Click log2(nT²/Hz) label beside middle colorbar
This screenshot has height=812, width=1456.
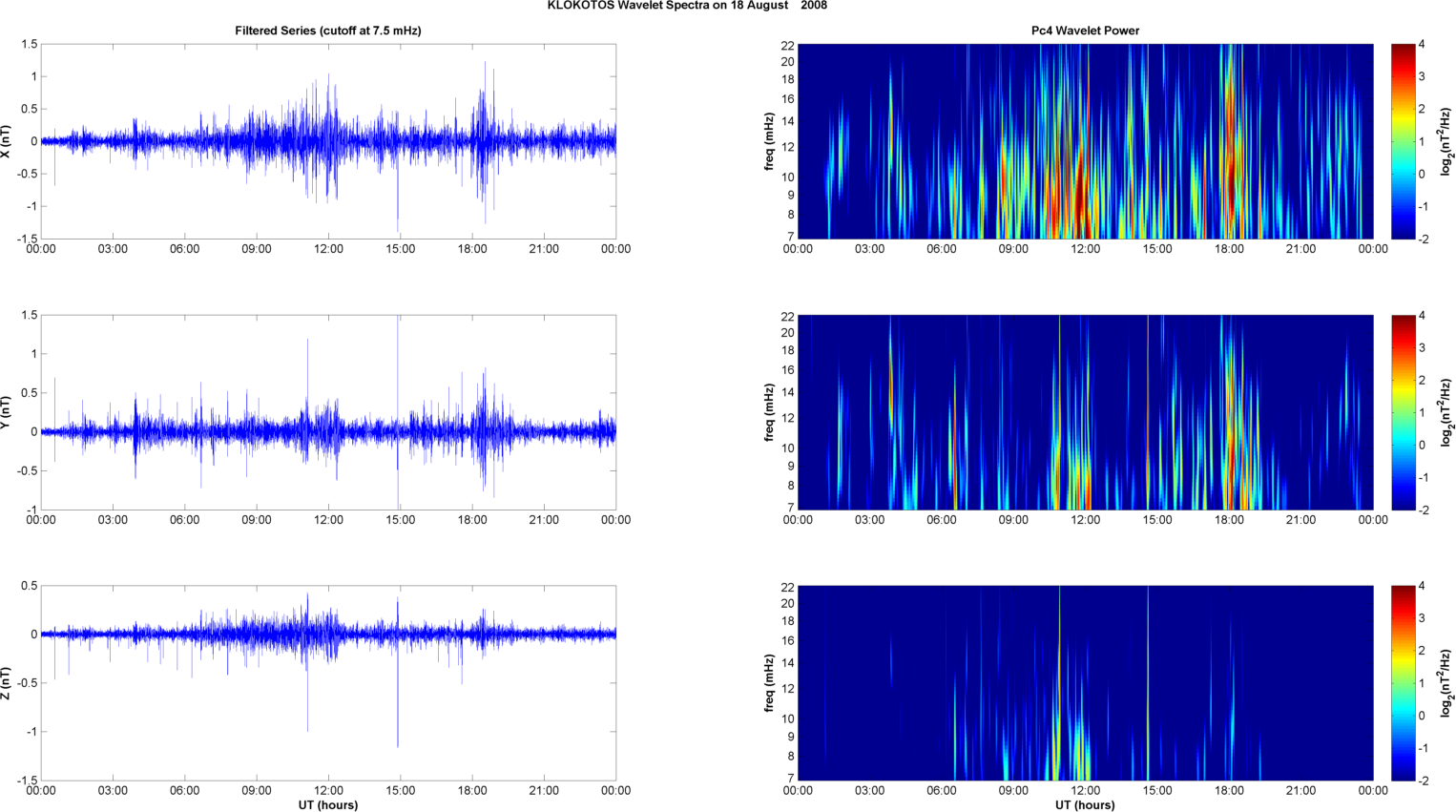click(x=1446, y=412)
